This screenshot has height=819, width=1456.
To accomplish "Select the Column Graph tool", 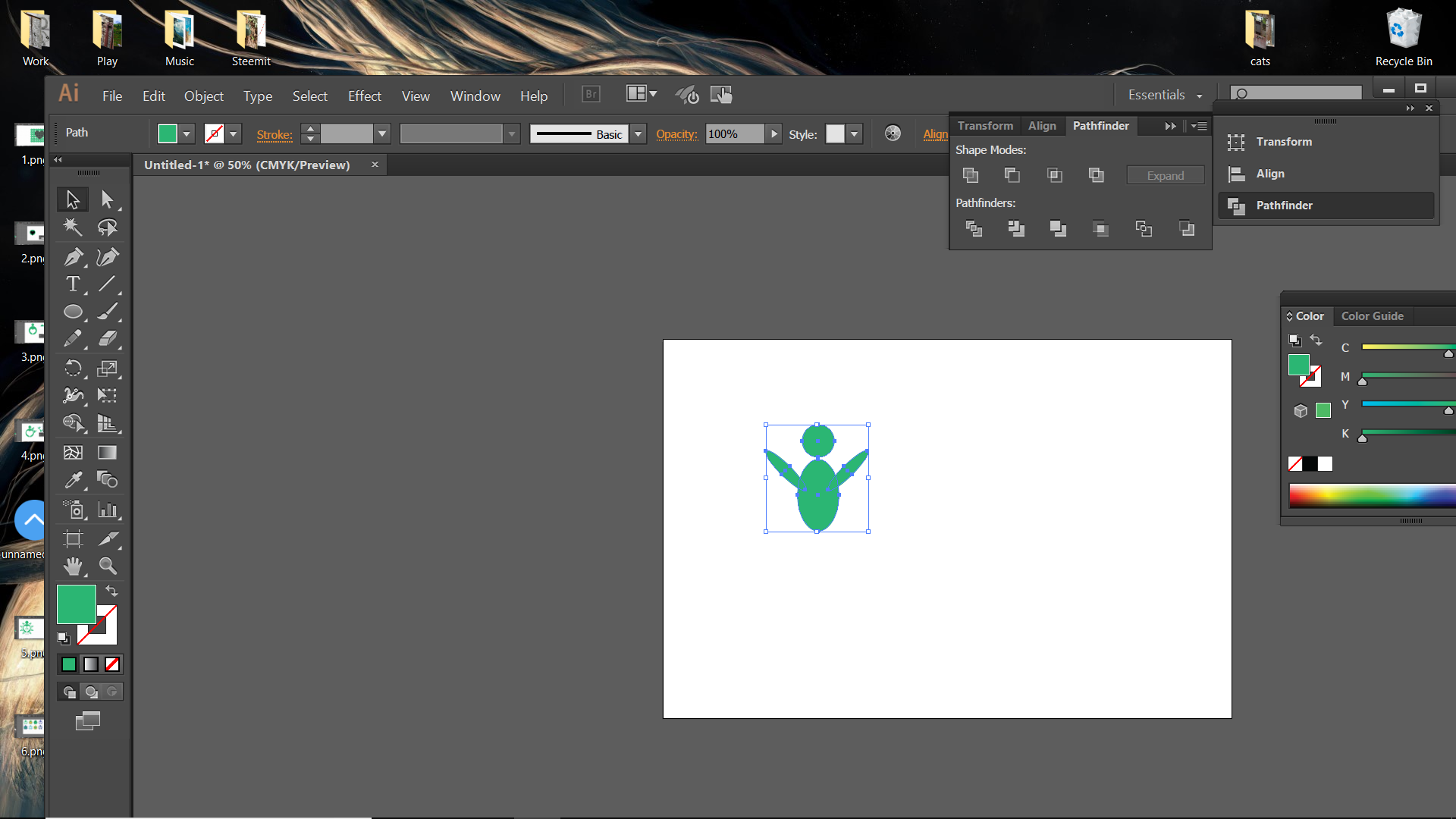I will [107, 510].
